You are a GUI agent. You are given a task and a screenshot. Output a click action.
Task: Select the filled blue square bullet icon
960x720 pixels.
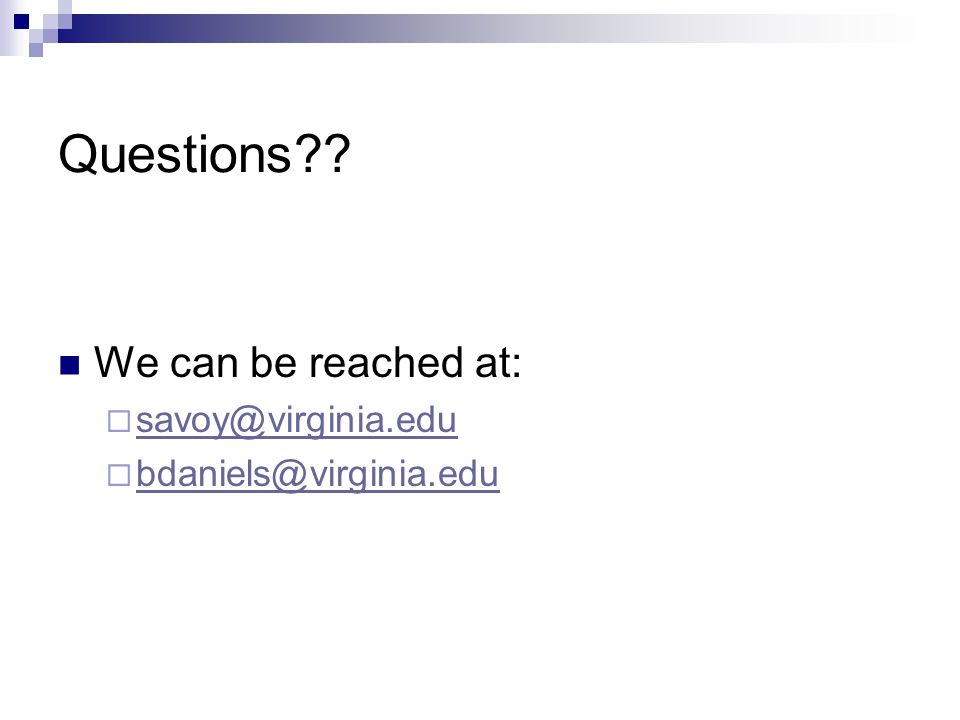[70, 366]
